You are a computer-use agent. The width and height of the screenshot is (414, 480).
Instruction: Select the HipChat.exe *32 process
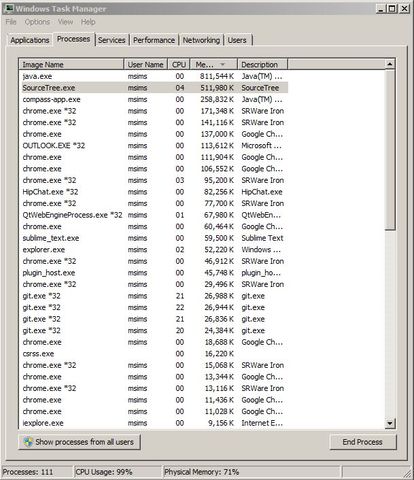pyautogui.click(x=153, y=192)
